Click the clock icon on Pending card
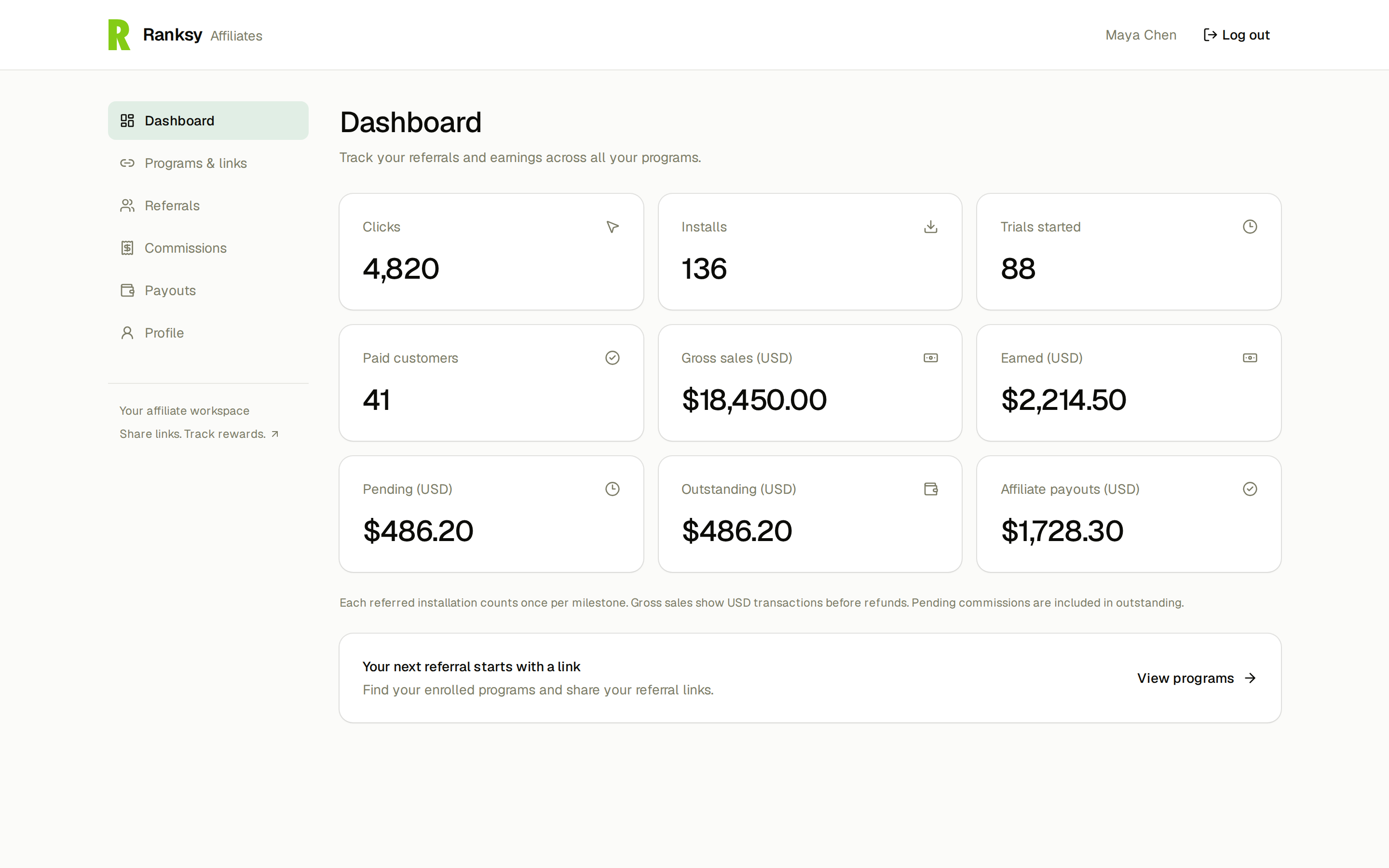 click(x=613, y=489)
